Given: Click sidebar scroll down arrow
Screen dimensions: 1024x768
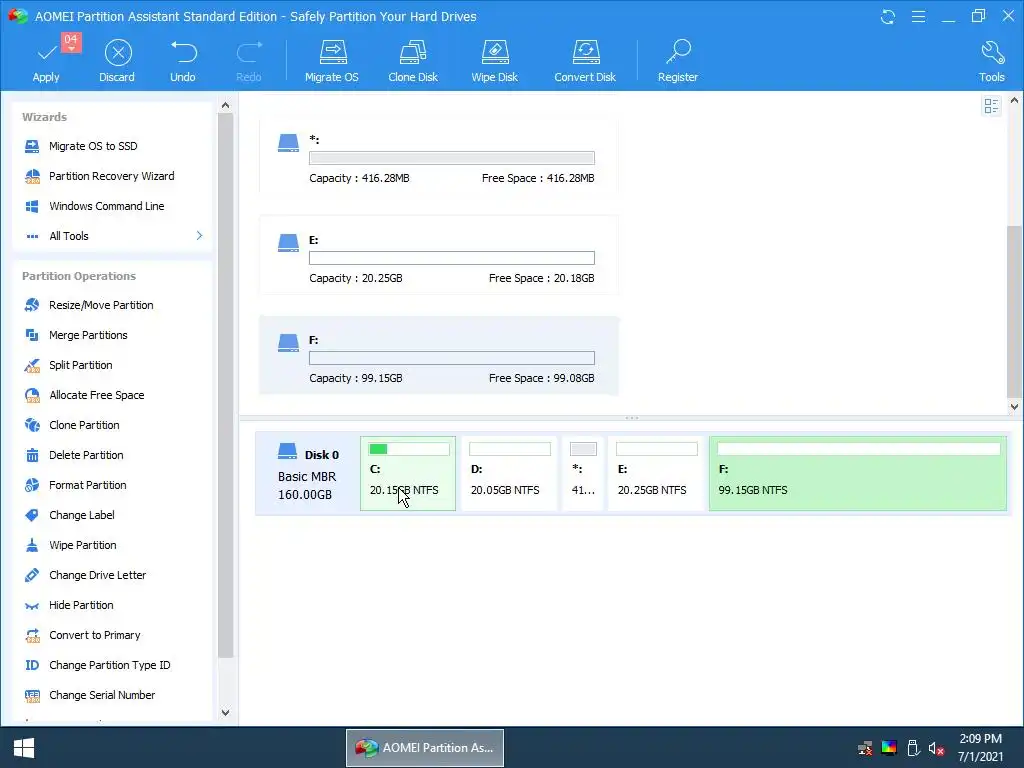Looking at the screenshot, I should [x=225, y=712].
